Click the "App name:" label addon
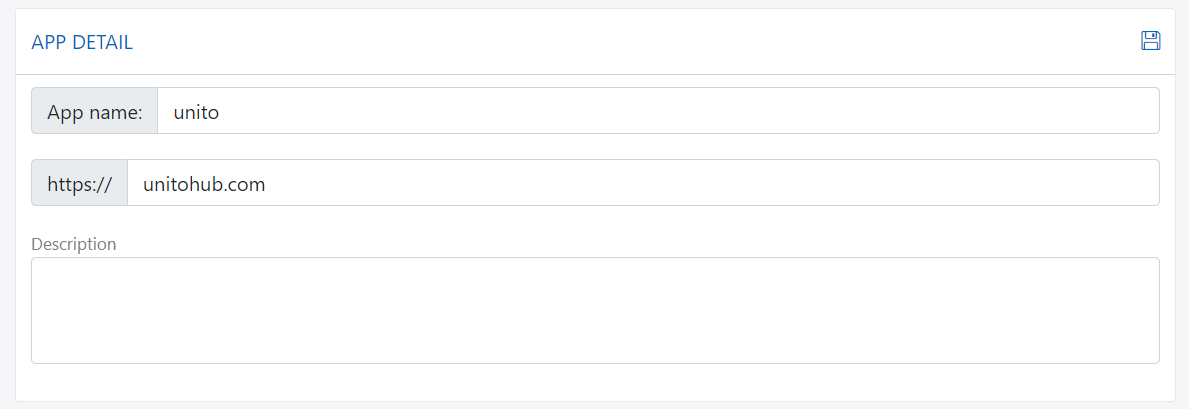1189x409 pixels. 95,111
